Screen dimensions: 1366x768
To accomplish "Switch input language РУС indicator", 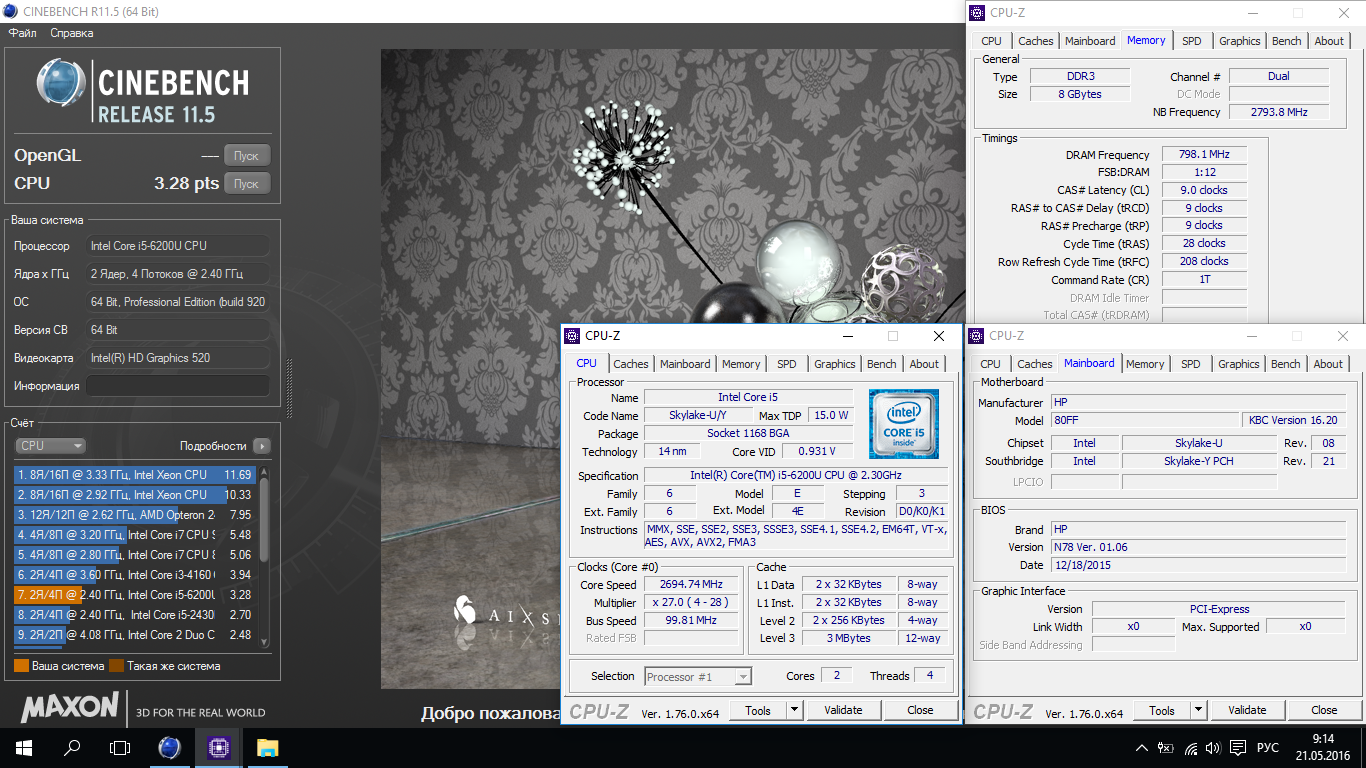I will click(1267, 748).
